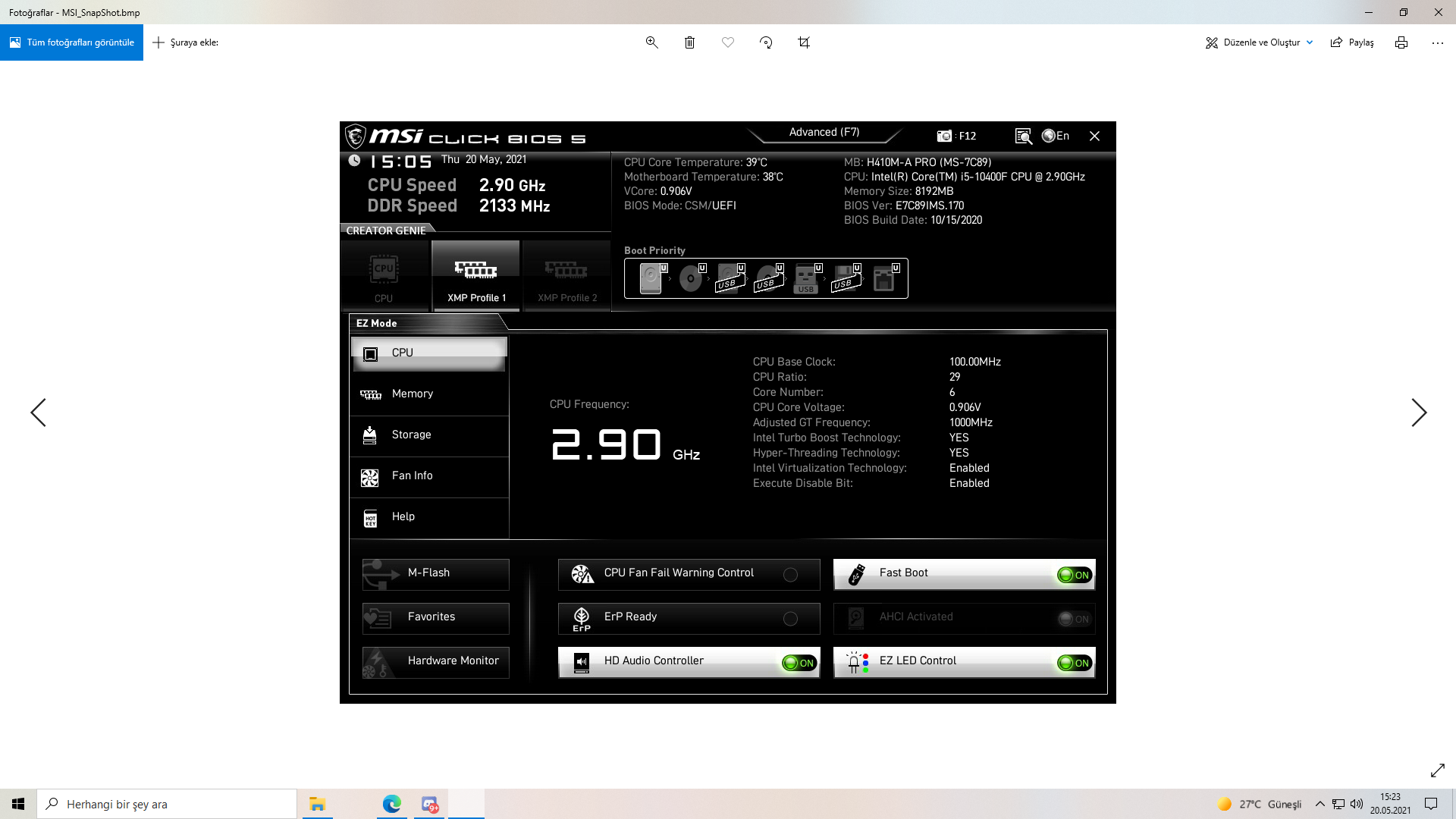Toggle the EZ LED Control switch
The width and height of the screenshot is (1456, 819).
point(1075,663)
